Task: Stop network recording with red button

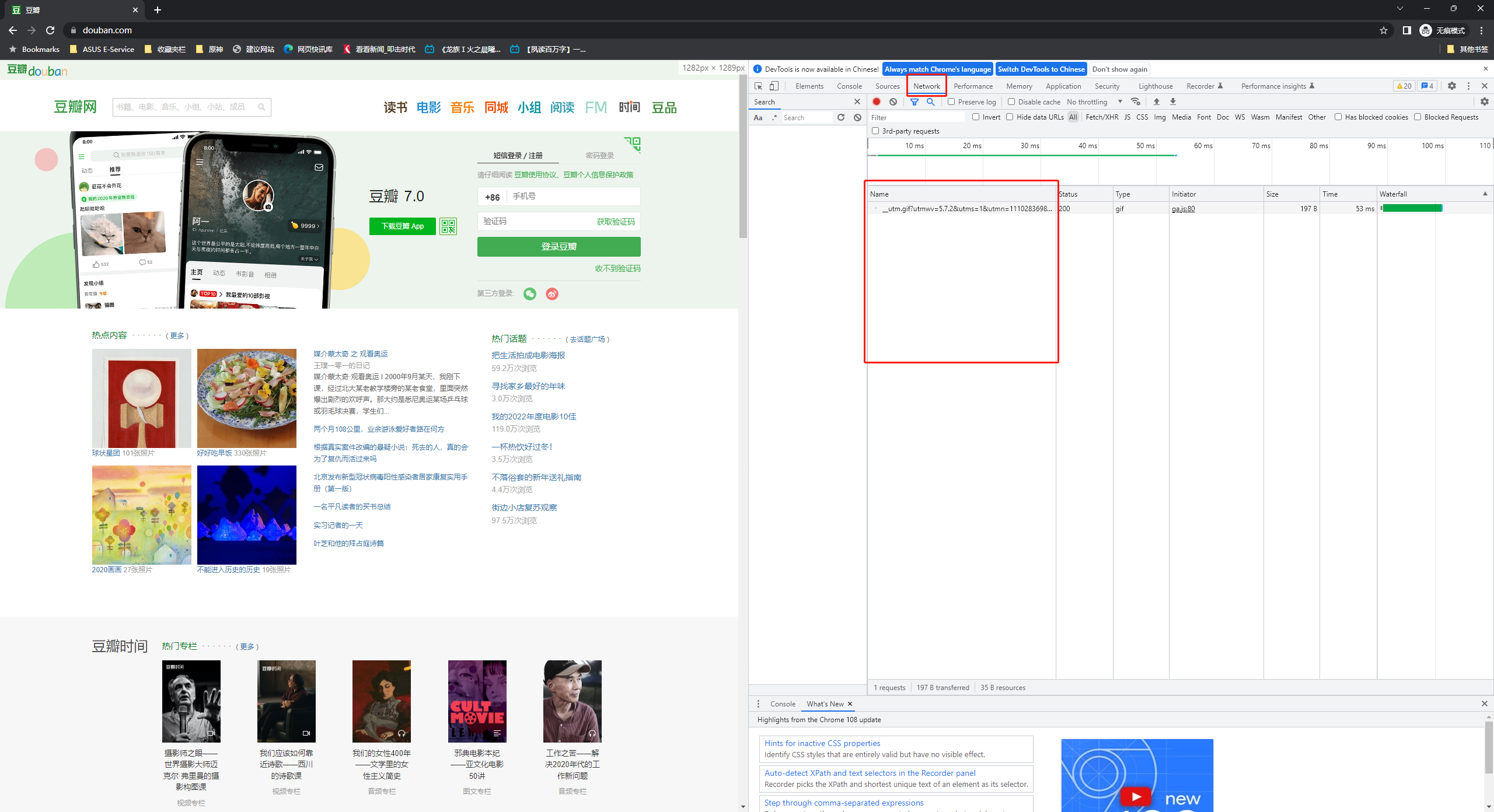Action: pos(877,101)
